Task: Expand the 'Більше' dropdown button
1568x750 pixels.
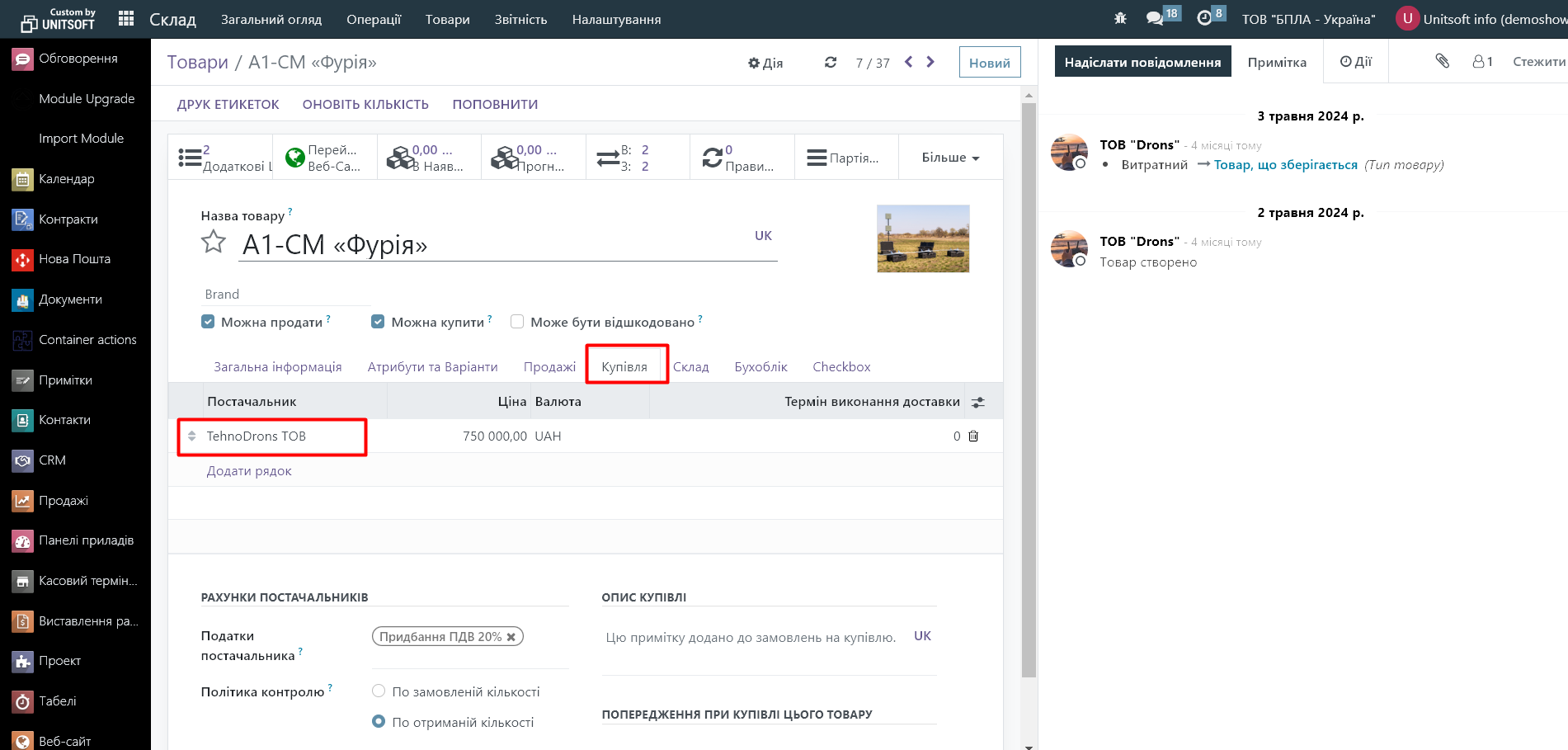Action: 950,158
